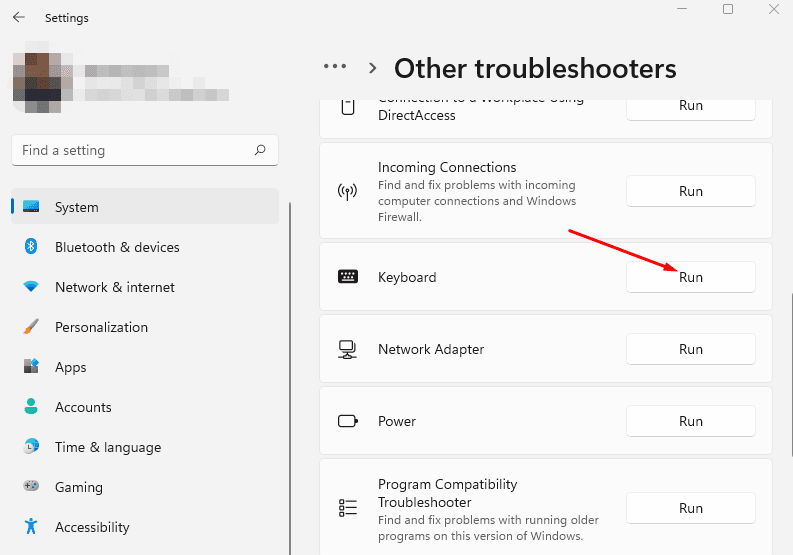Click the DirectAccess device icon
793x555 pixels.
point(347,107)
